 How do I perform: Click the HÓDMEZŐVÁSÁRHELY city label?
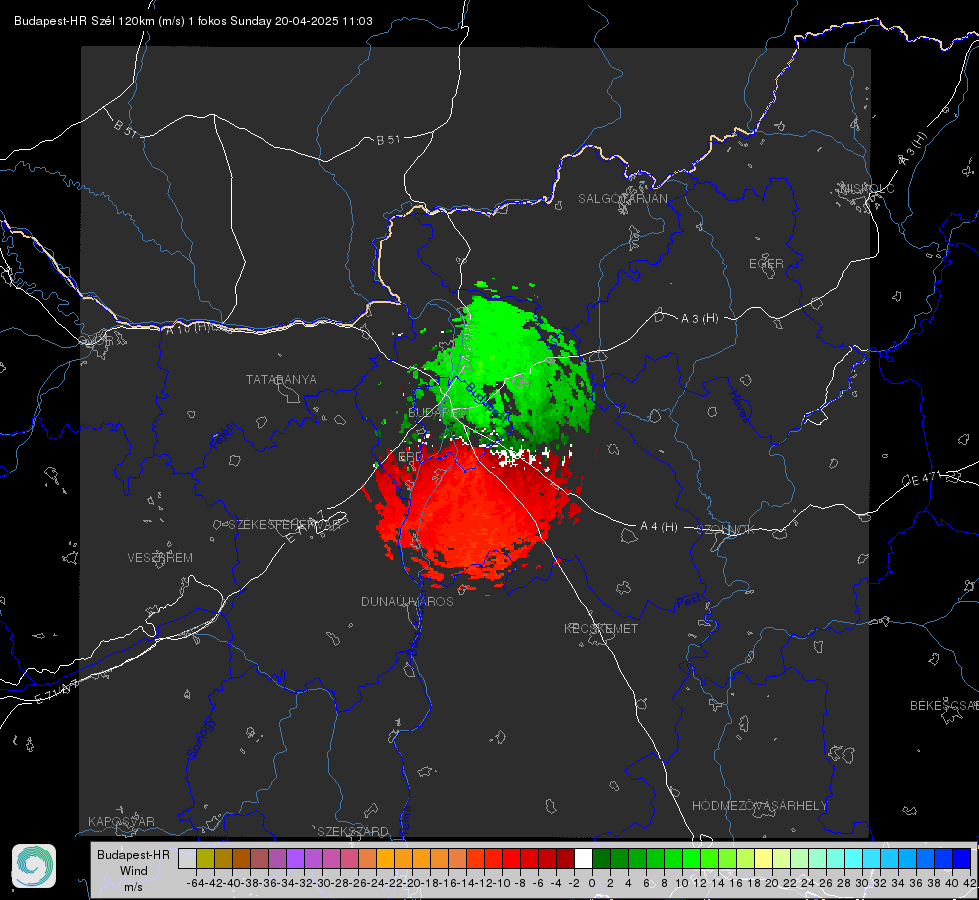(x=759, y=806)
